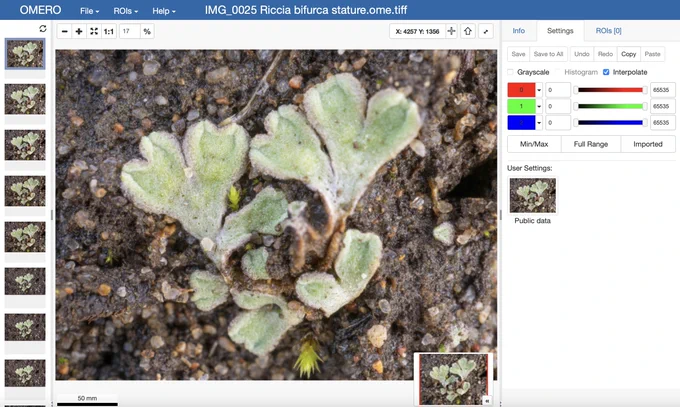Zoom in with the plus icon

point(79,31)
